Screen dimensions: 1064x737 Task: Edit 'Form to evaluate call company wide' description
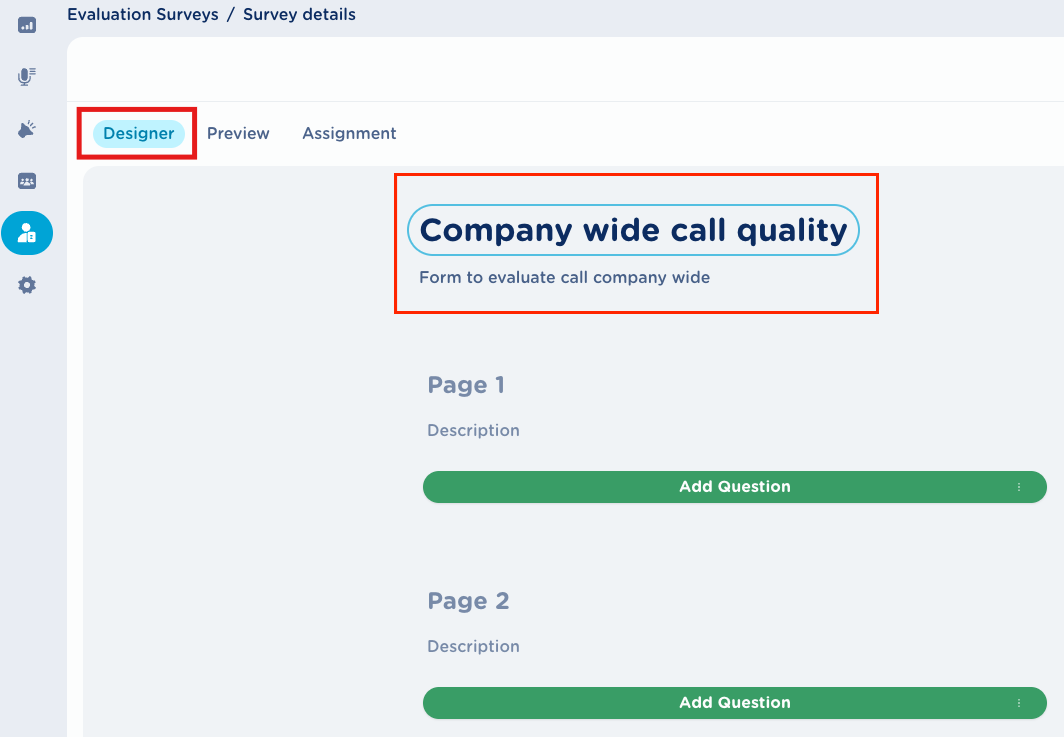[564, 278]
